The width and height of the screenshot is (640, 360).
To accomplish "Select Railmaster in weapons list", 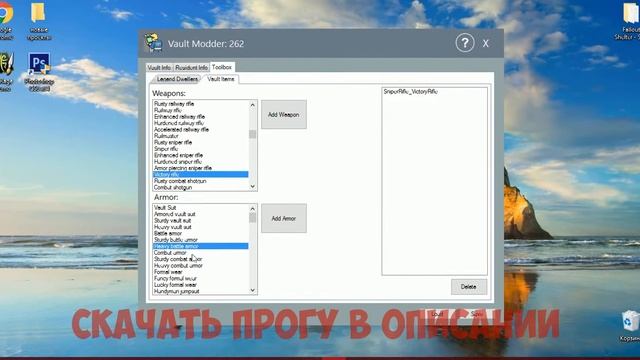I will pyautogui.click(x=200, y=136).
